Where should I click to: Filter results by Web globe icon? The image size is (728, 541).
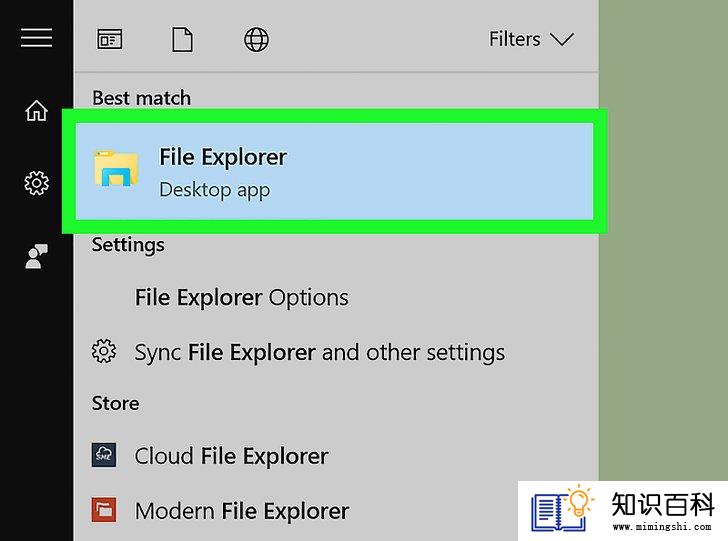point(256,39)
